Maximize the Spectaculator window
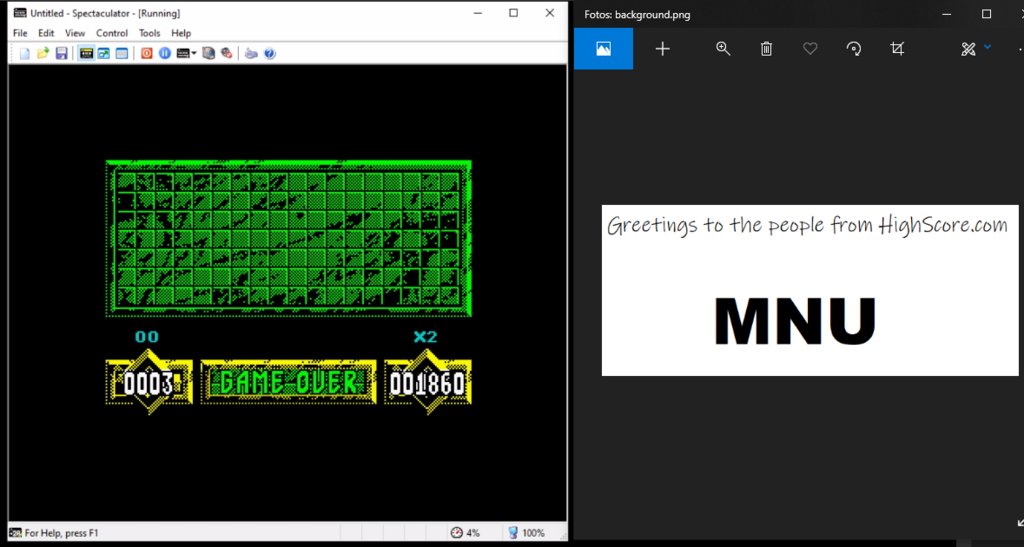 pyautogui.click(x=513, y=13)
